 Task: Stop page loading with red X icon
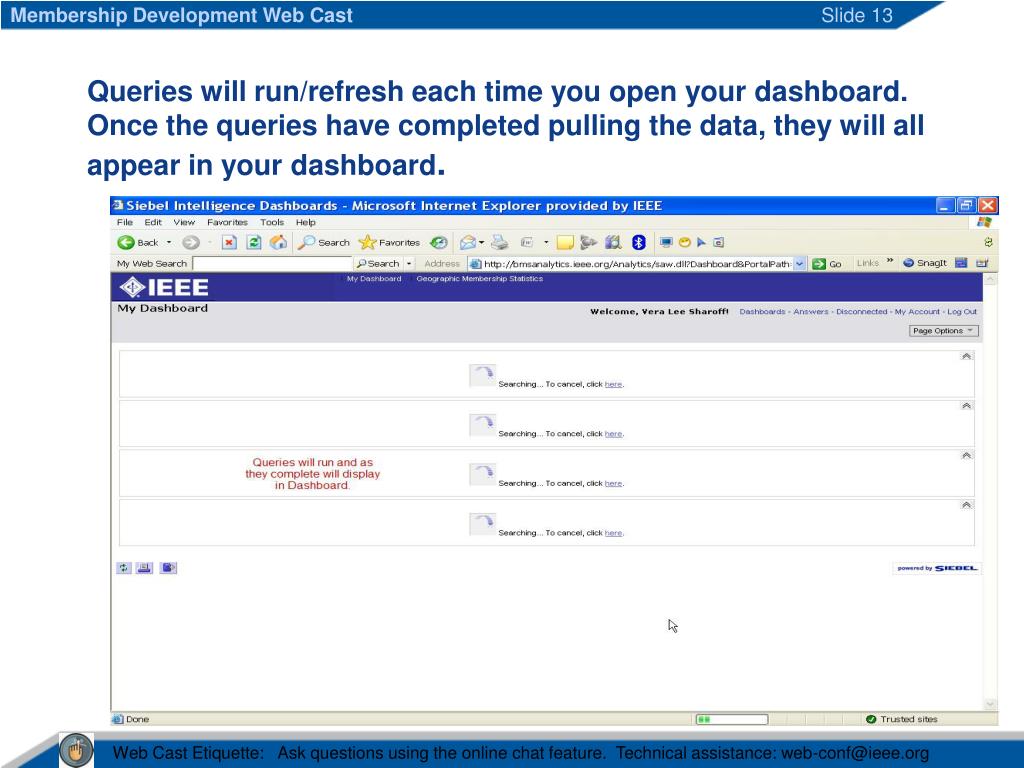229,243
